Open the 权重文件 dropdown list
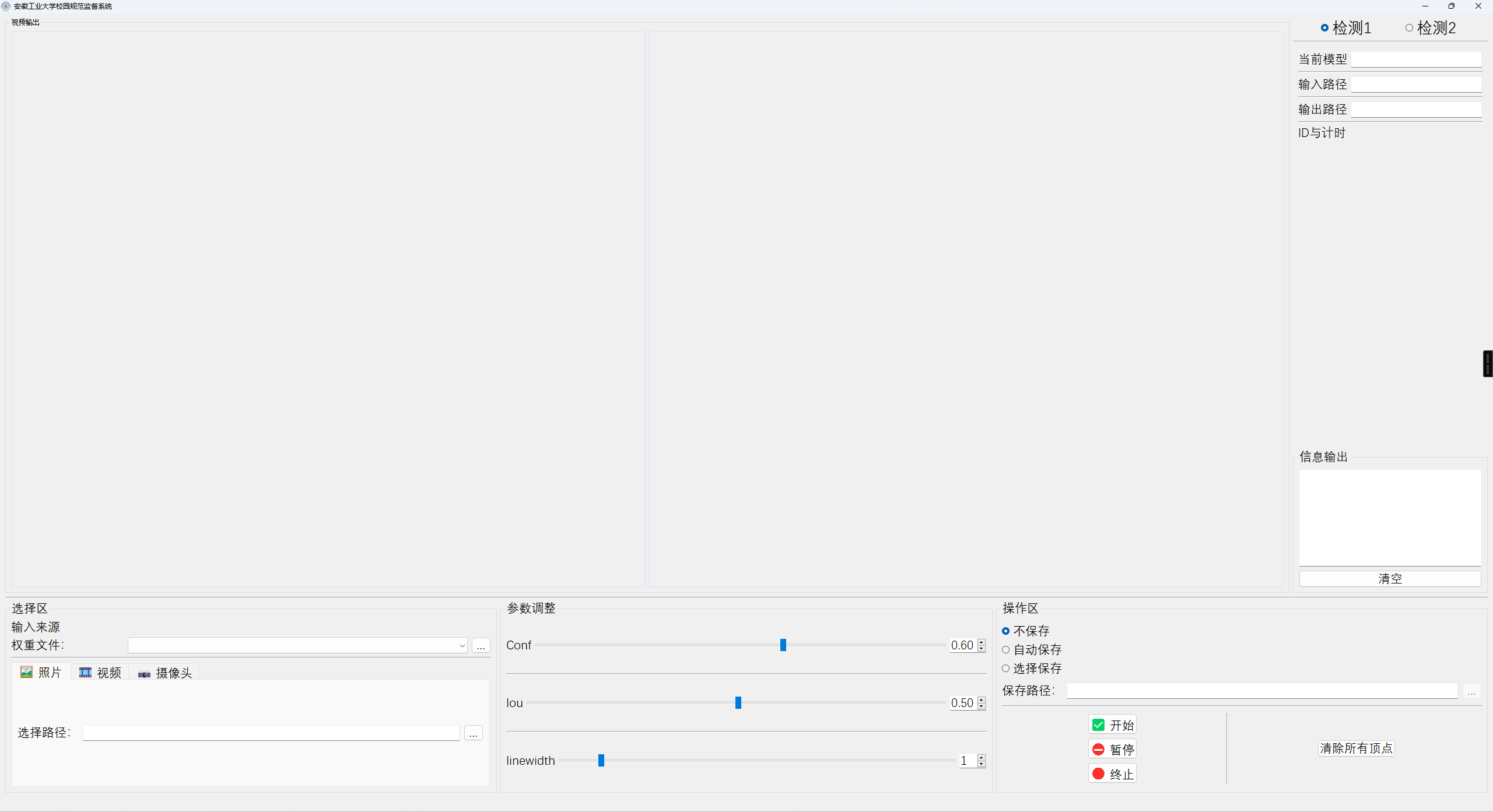 pyautogui.click(x=297, y=645)
